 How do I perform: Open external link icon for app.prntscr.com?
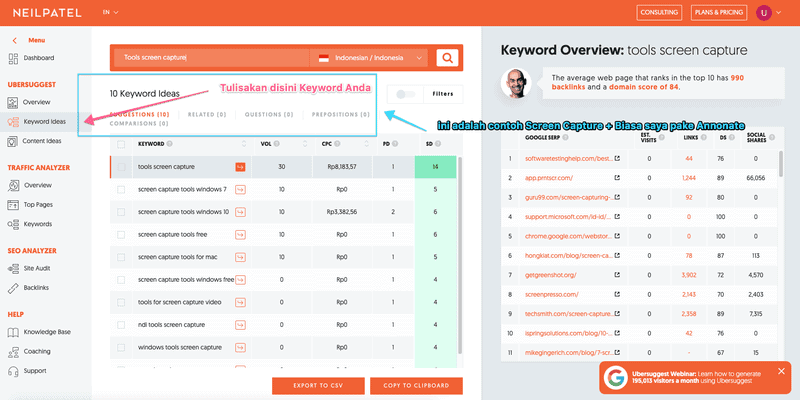[x=617, y=178]
